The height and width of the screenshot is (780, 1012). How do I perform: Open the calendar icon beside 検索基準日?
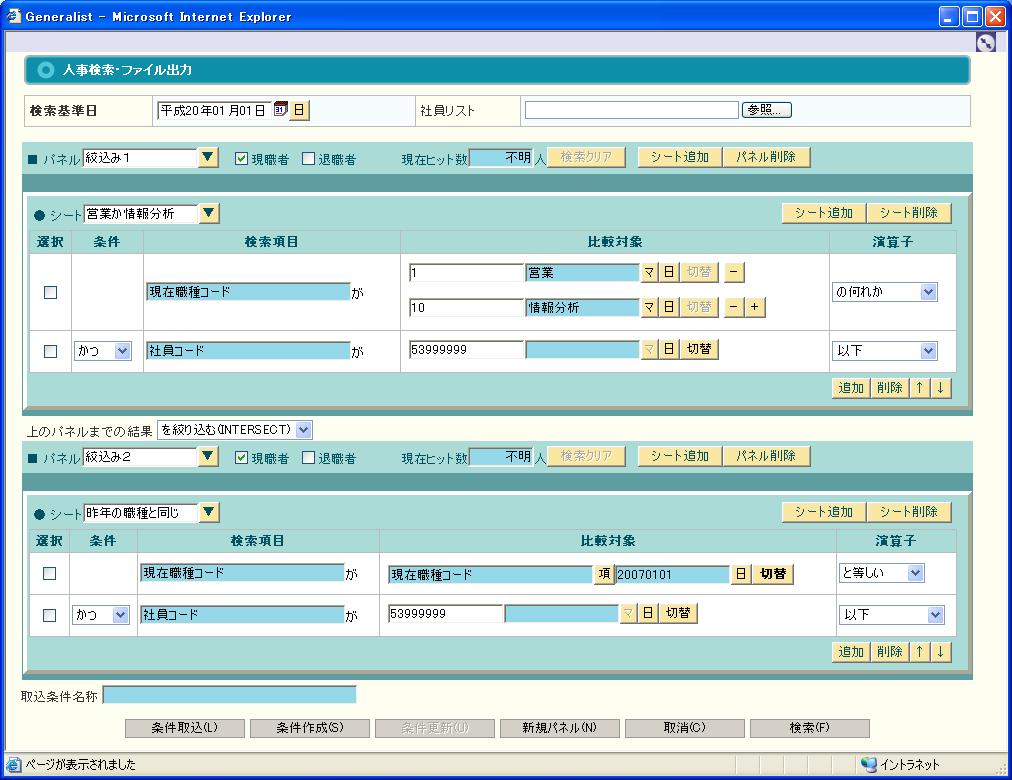click(x=281, y=110)
